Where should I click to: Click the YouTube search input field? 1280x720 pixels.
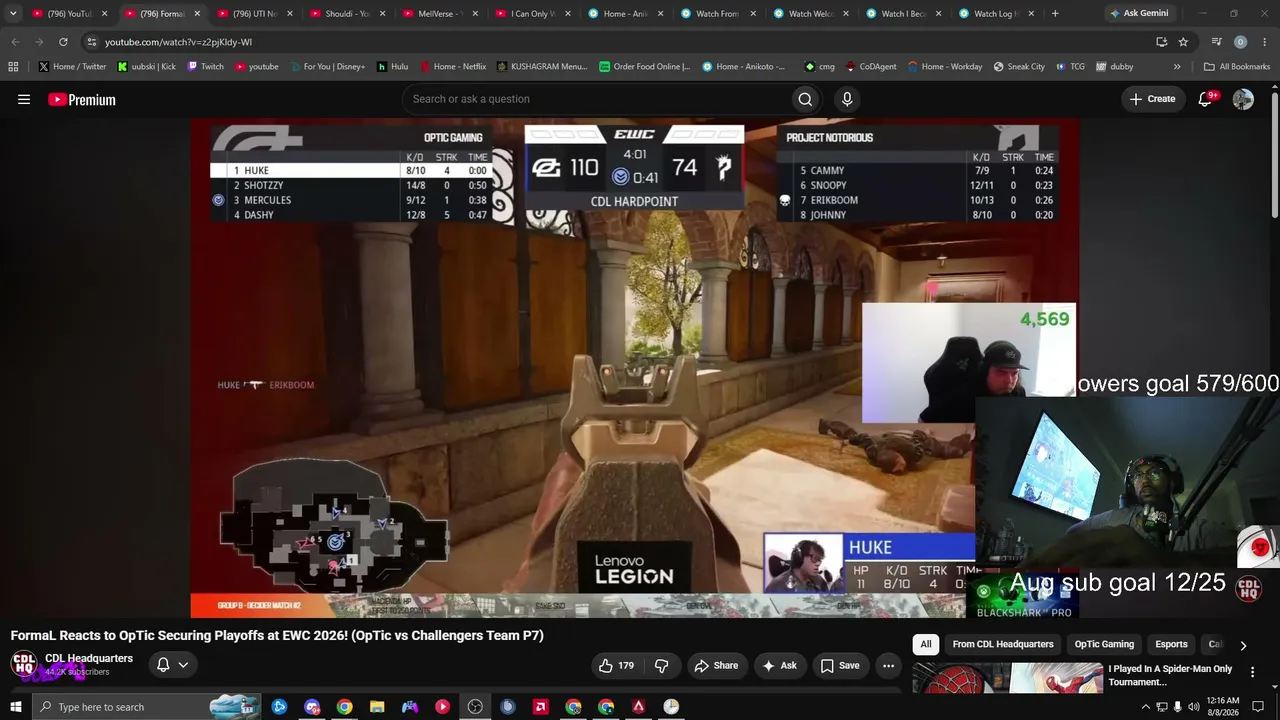coord(595,99)
